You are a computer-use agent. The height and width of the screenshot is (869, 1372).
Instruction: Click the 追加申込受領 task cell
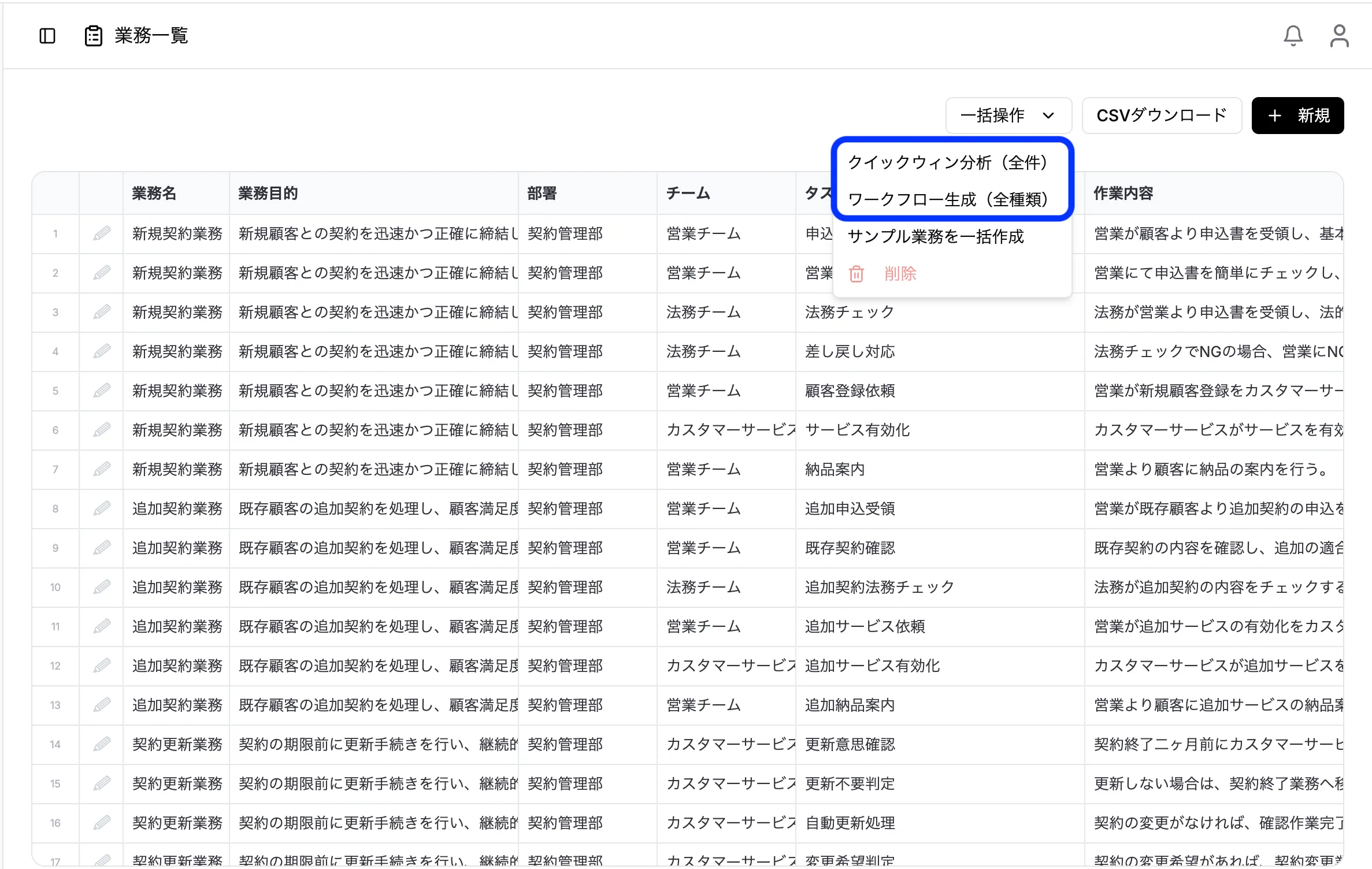(940, 509)
